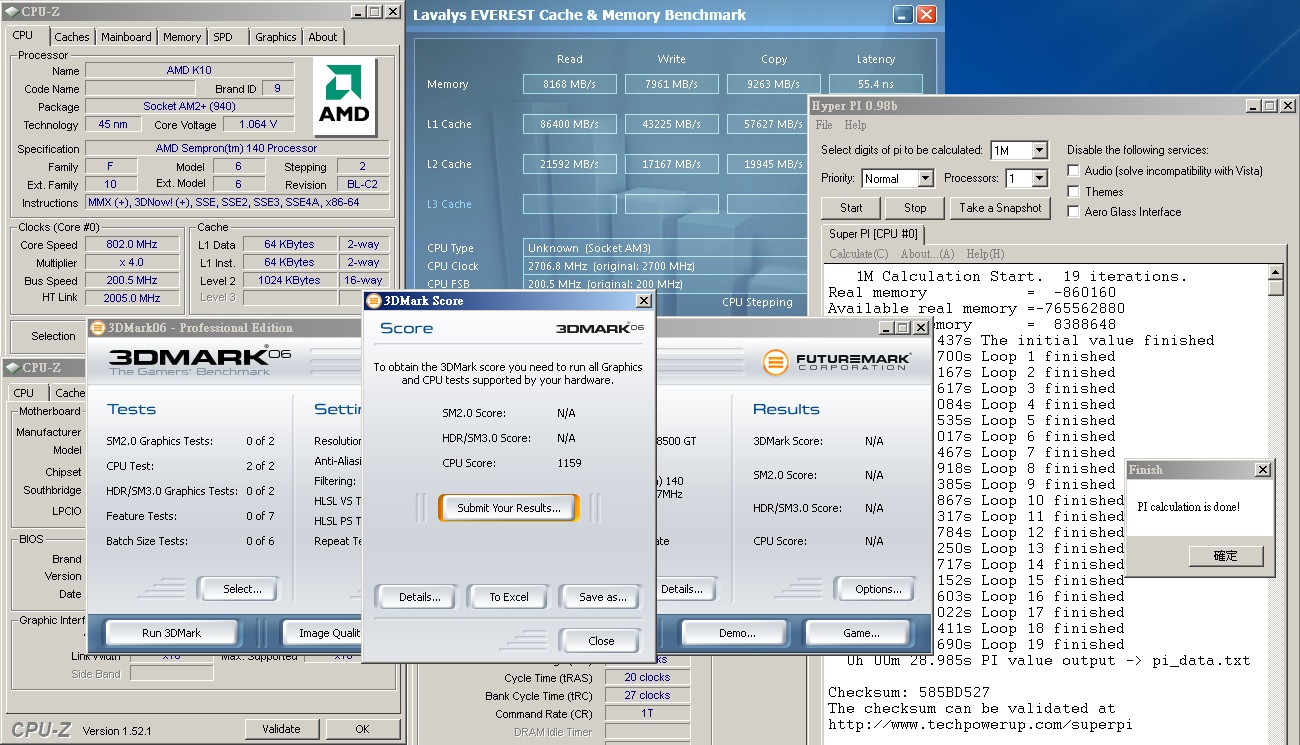Click the Memory Read value 8168 MB/s
This screenshot has width=1300, height=745.
point(569,85)
